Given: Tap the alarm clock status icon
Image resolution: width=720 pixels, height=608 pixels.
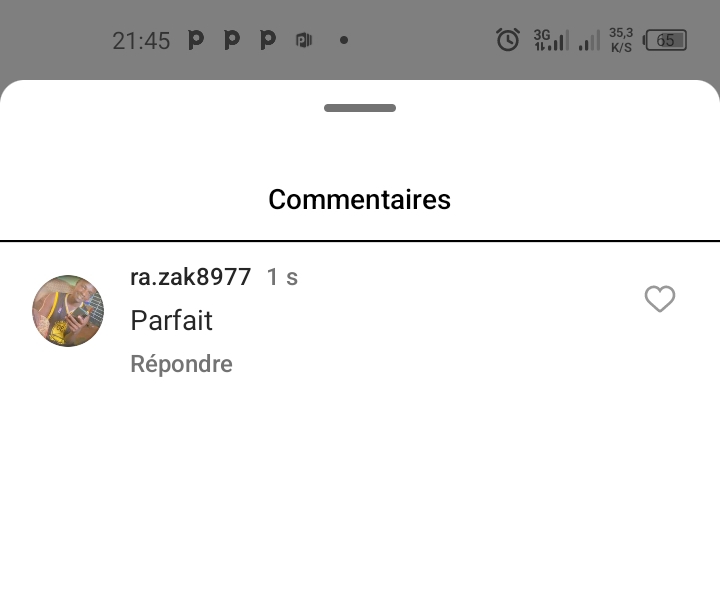Looking at the screenshot, I should click(x=508, y=39).
